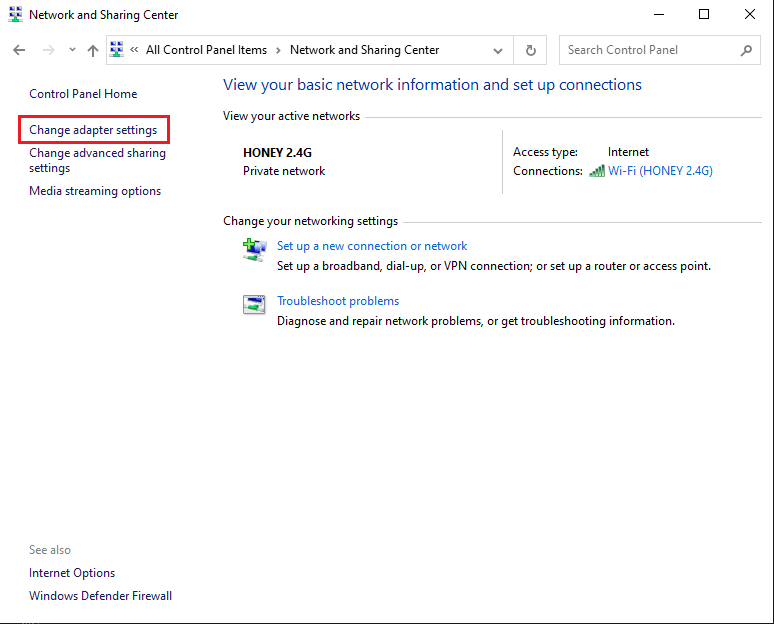Click the search magnifier icon
Viewport: 774px width, 624px height.
coord(746,50)
